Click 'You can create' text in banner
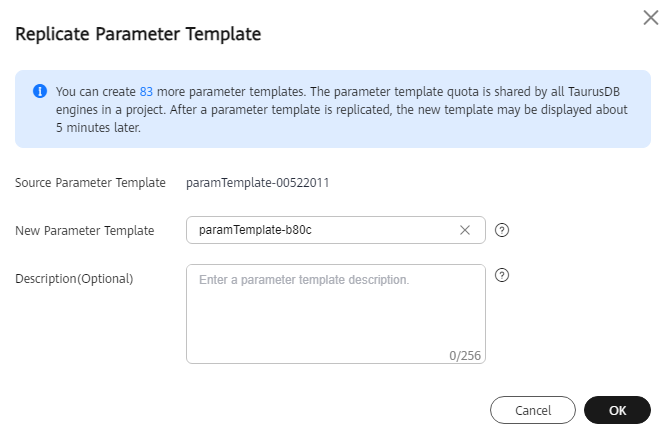Viewport: 669px width, 439px height. click(x=96, y=92)
